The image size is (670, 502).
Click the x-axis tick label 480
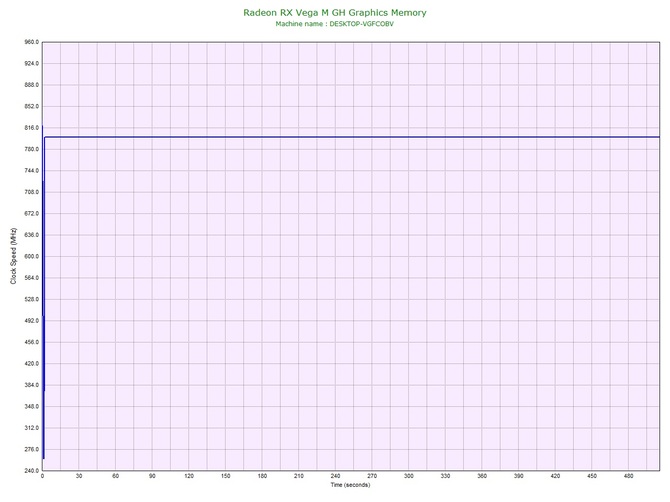[629, 476]
